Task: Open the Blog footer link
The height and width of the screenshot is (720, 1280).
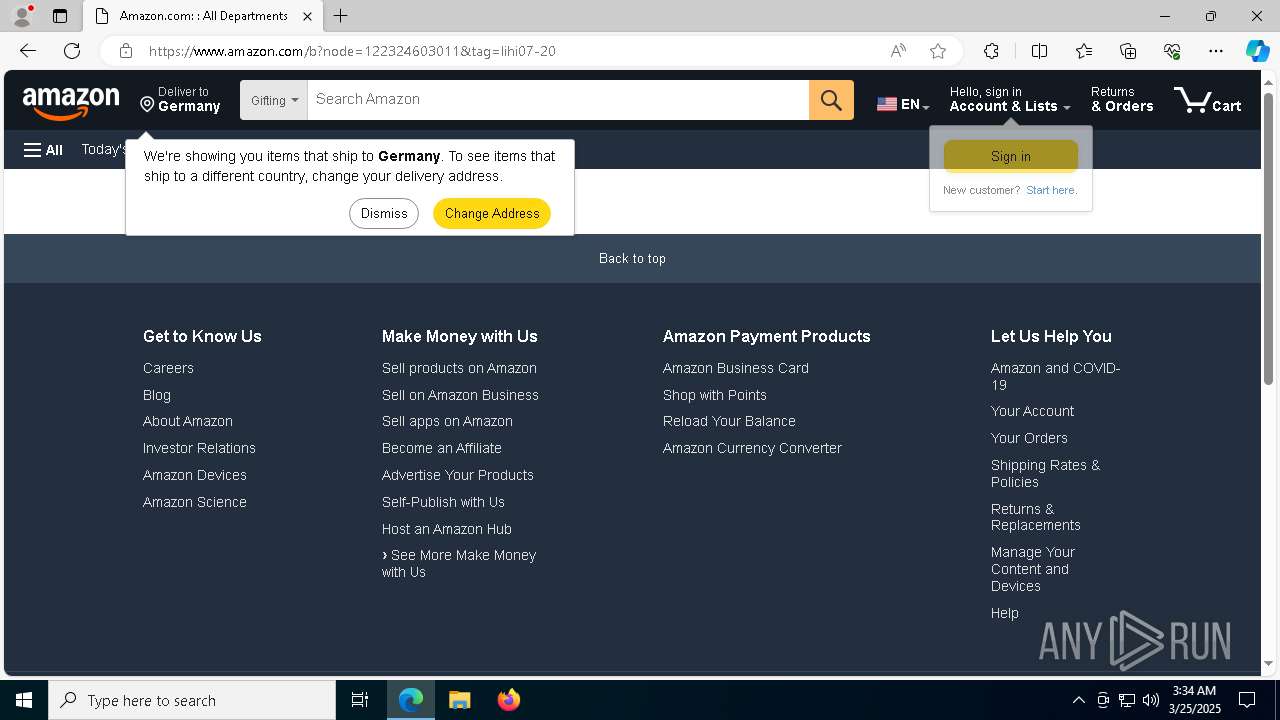Action: click(157, 395)
